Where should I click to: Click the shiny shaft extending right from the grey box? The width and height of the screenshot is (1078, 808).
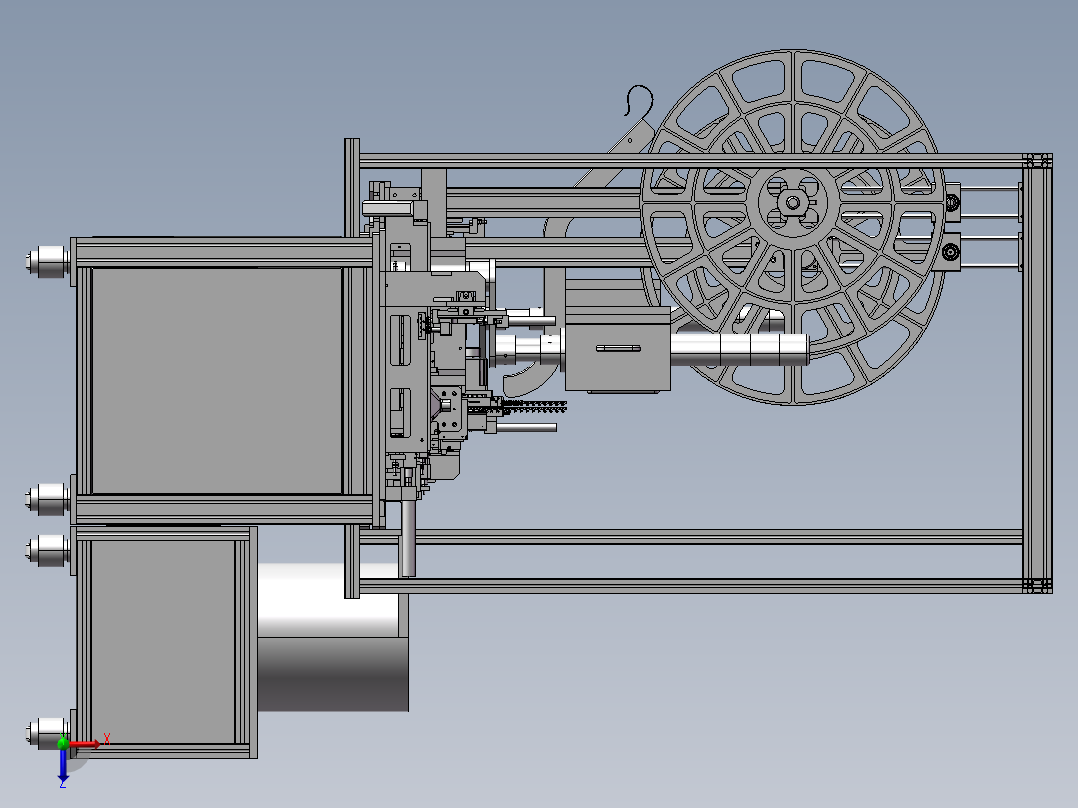click(739, 349)
